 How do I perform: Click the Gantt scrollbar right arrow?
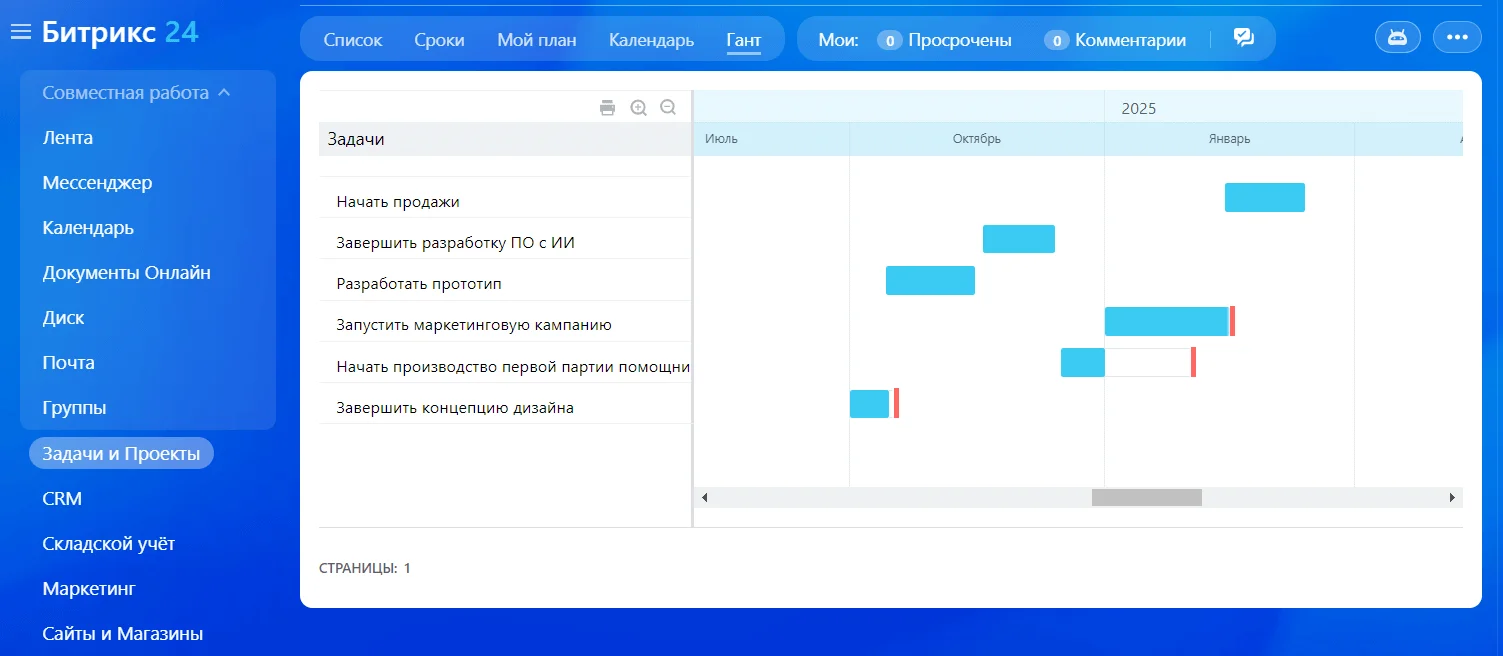(1452, 497)
